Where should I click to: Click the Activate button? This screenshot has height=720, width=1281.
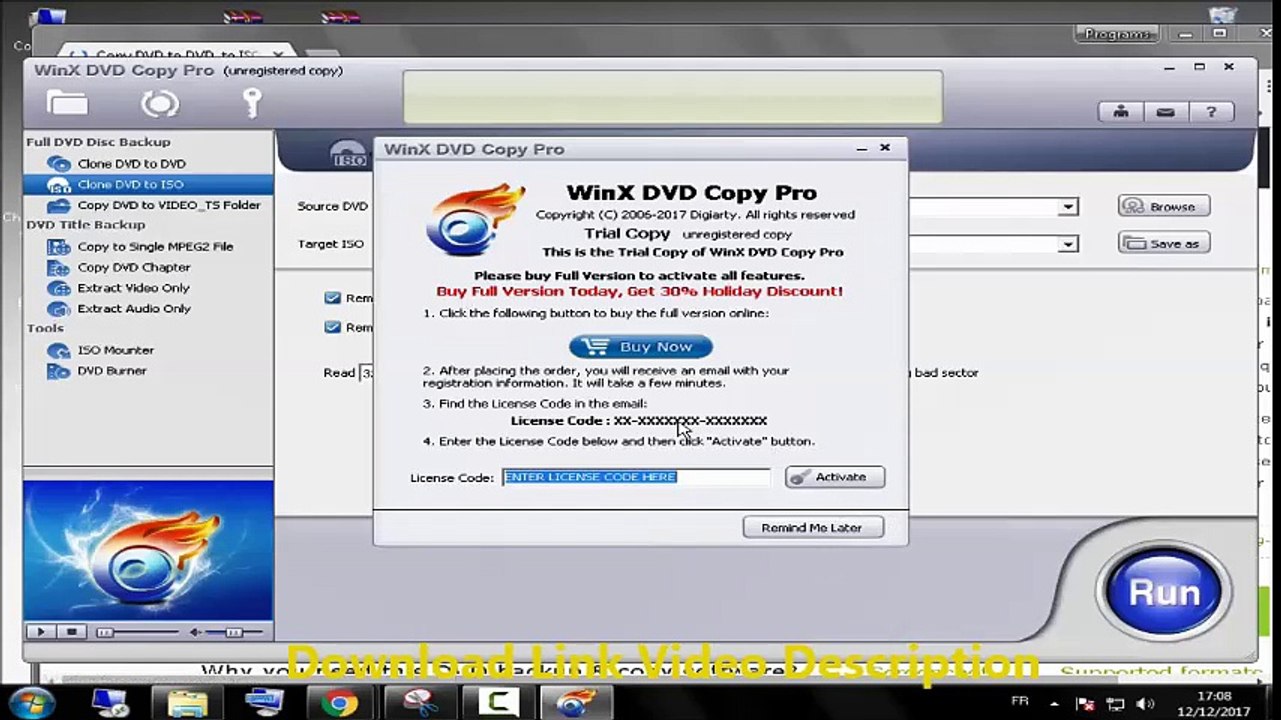835,477
